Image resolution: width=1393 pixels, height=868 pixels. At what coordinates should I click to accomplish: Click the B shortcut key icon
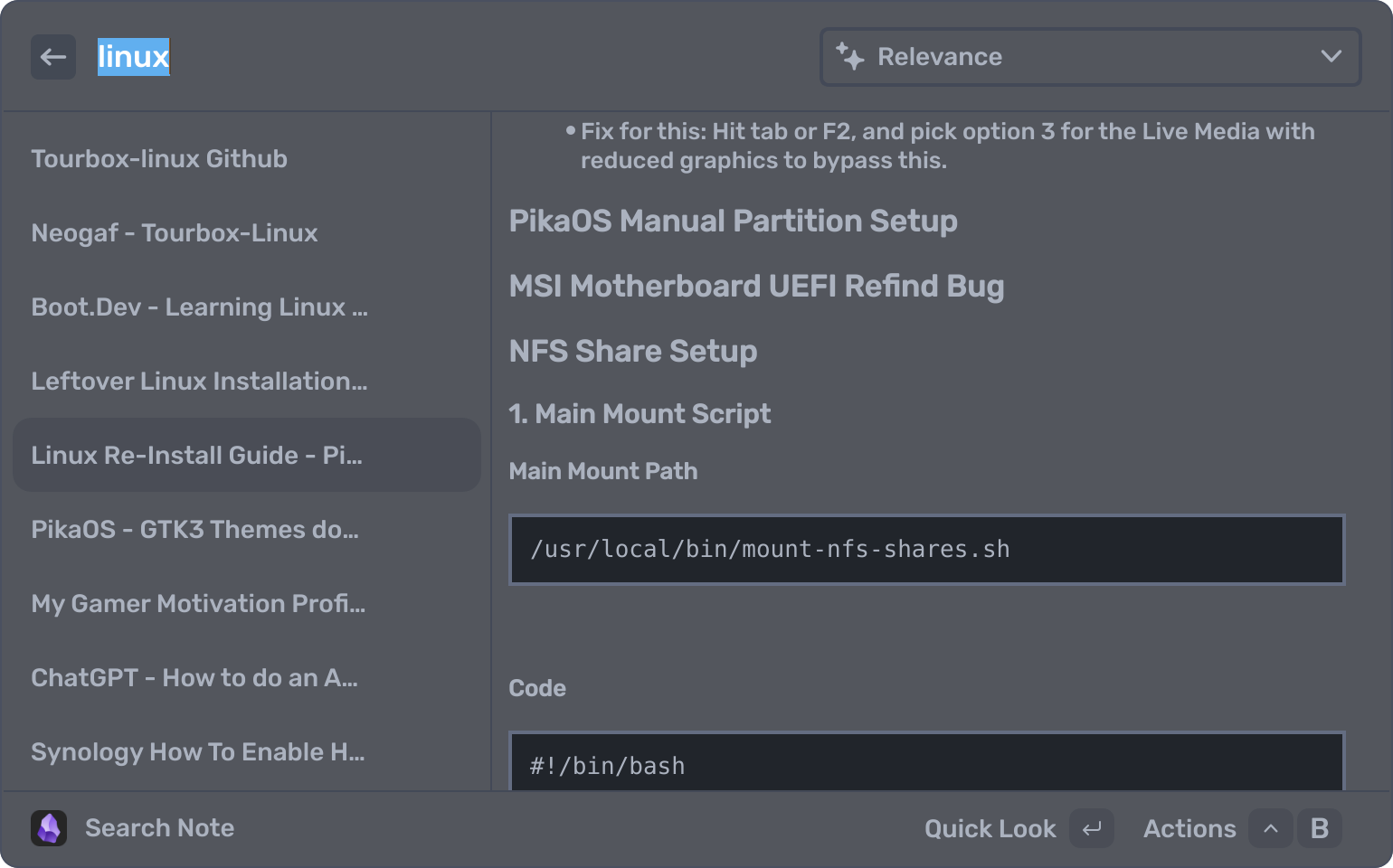(1319, 828)
